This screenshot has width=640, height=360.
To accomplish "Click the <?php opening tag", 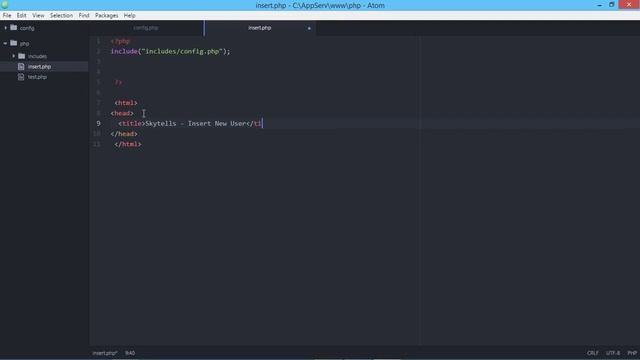I will point(120,41).
